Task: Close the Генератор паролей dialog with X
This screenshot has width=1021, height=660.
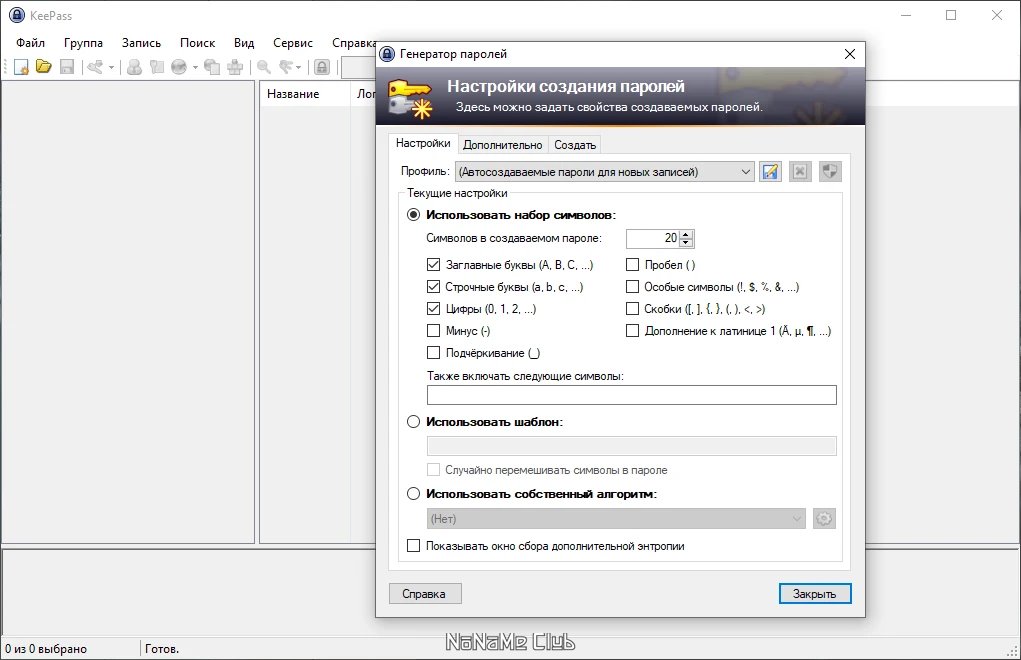Action: click(x=850, y=54)
